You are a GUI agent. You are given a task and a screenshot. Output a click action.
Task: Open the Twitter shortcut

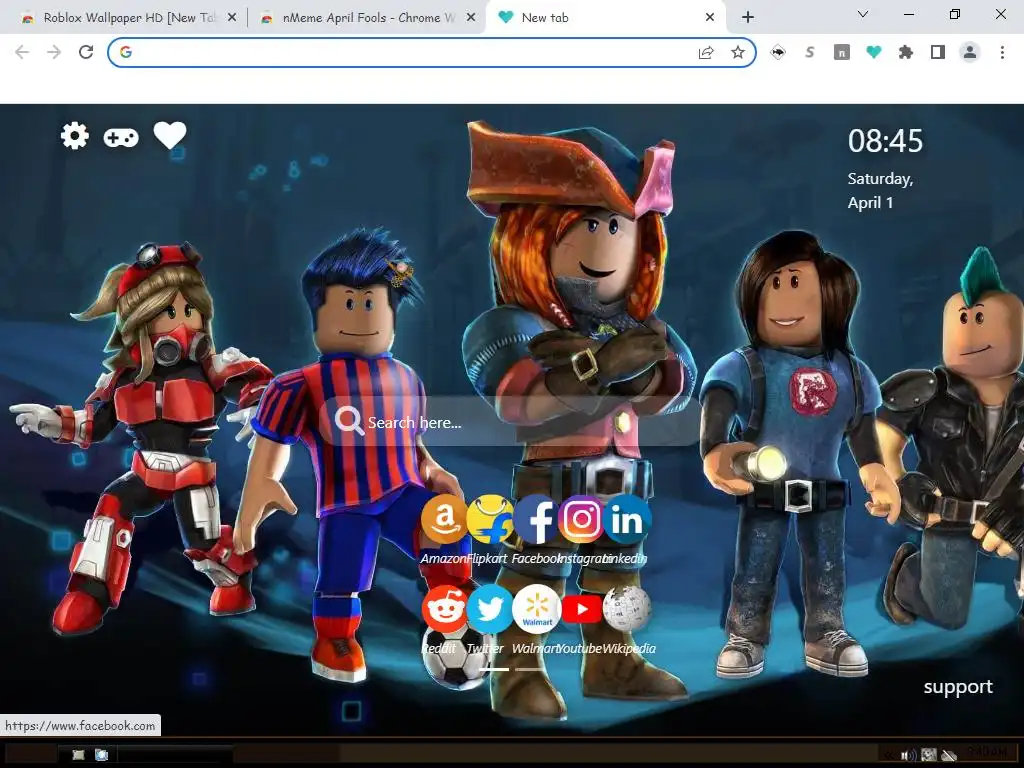pos(490,609)
